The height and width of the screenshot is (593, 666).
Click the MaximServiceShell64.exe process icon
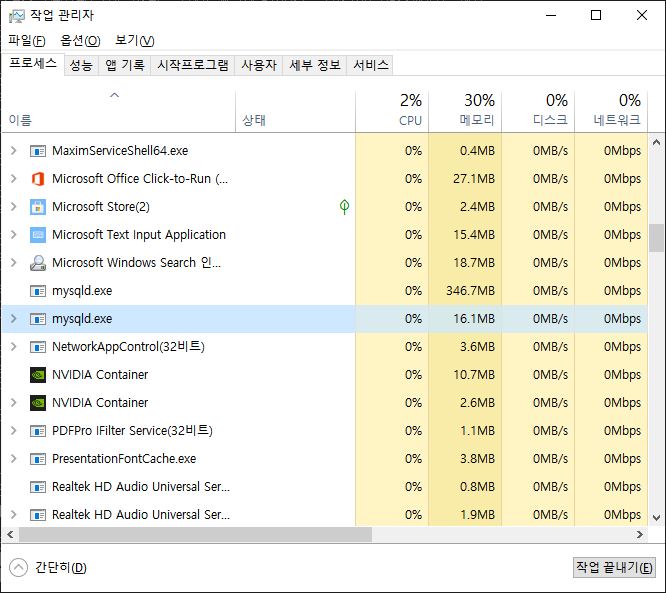pos(38,151)
